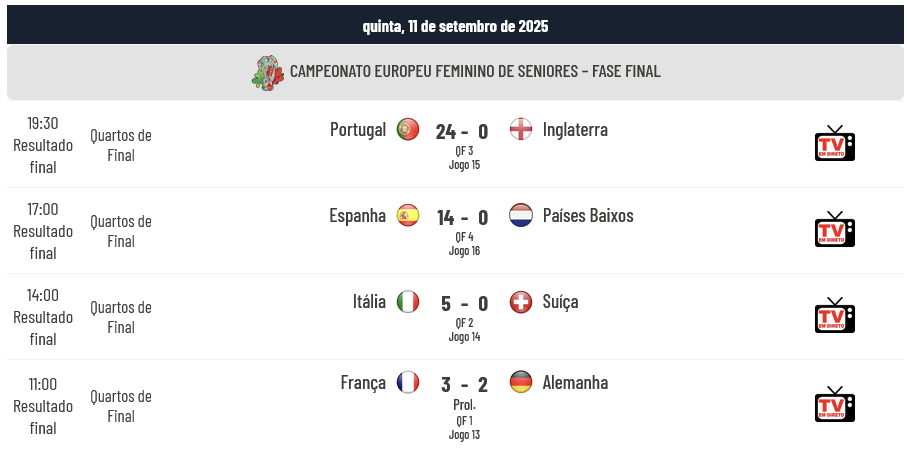Open TV em direto for Espanha vs Países Baixos

[x=834, y=229]
